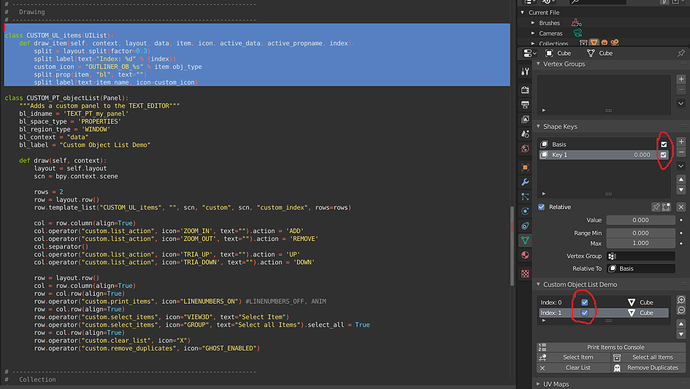This screenshot has height=389, width=690.
Task: Click zoom-in icon to add custom list item
Action: [x=681, y=300]
